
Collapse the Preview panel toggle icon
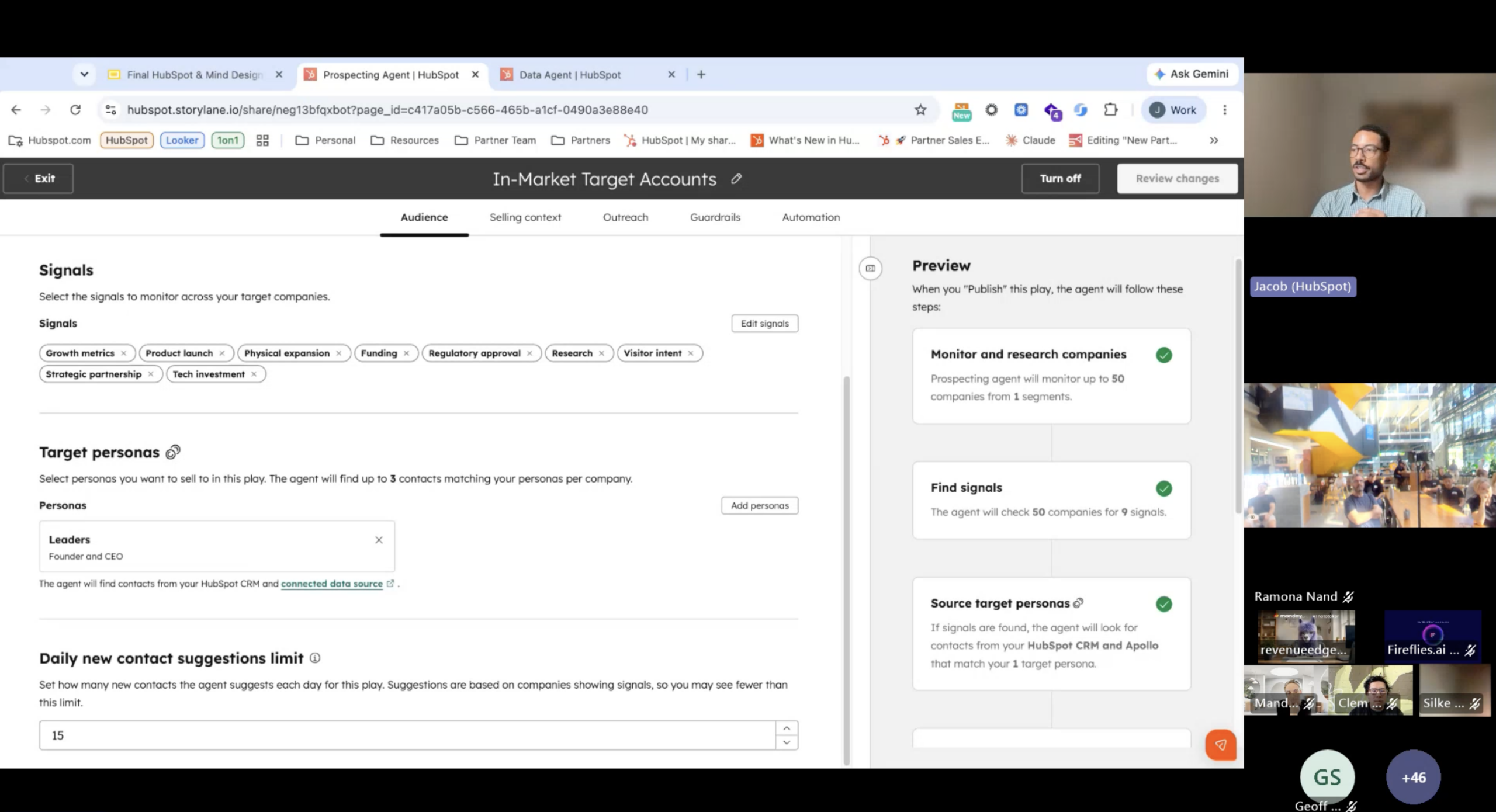(x=870, y=268)
